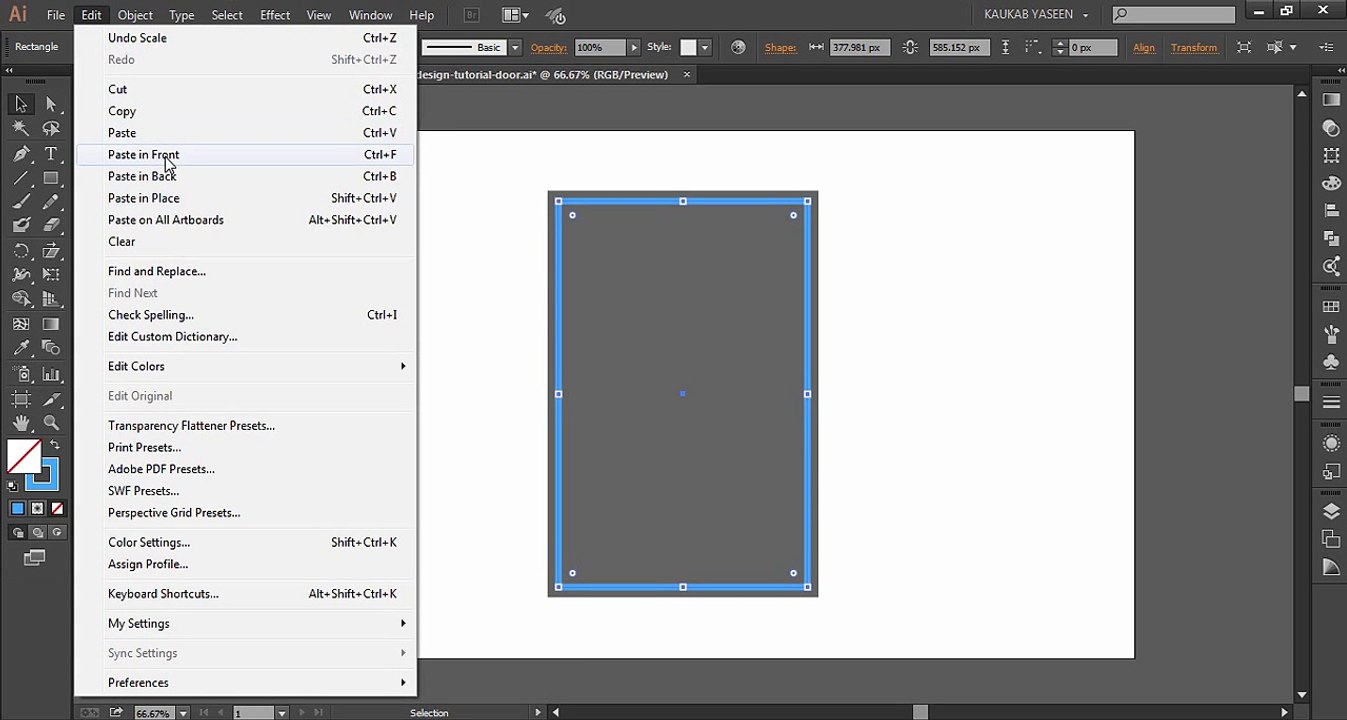Open Adobe Bridge (Br) icon
The width and height of the screenshot is (1347, 720).
coord(471,15)
